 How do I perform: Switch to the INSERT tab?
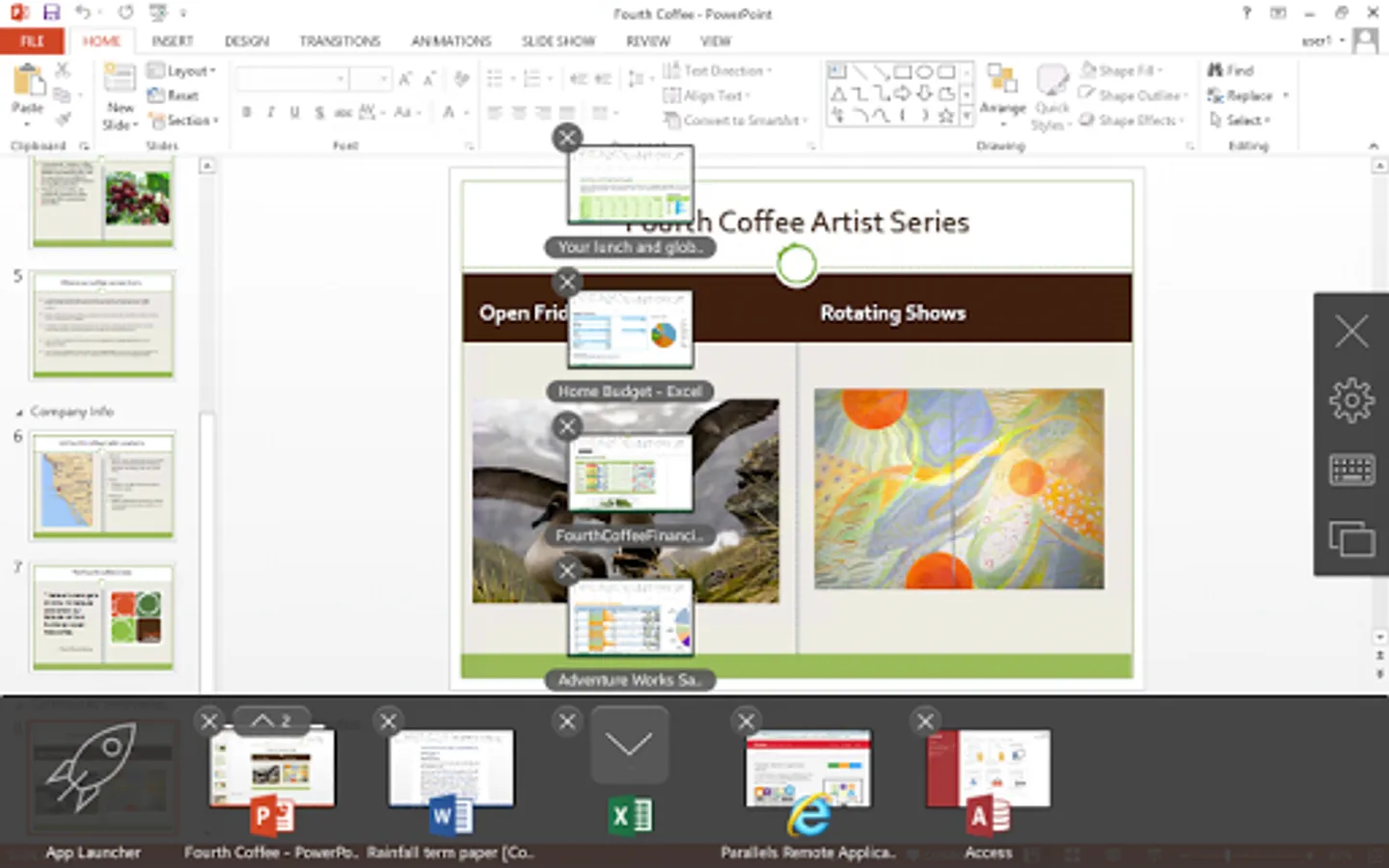pyautogui.click(x=173, y=41)
